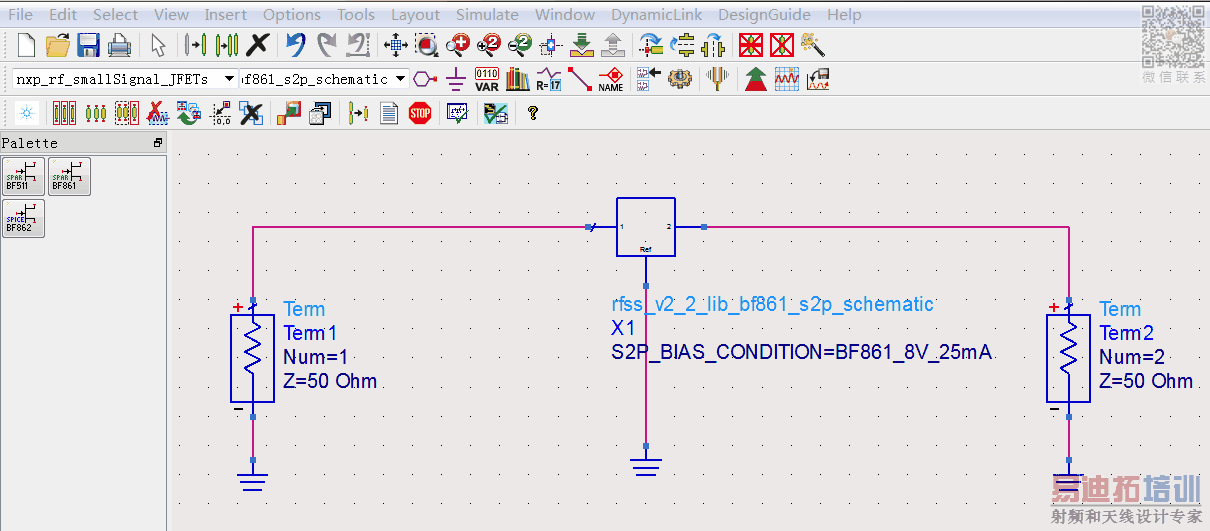The width and height of the screenshot is (1210, 531).
Task: Select the red insert wire tool
Action: [x=579, y=79]
